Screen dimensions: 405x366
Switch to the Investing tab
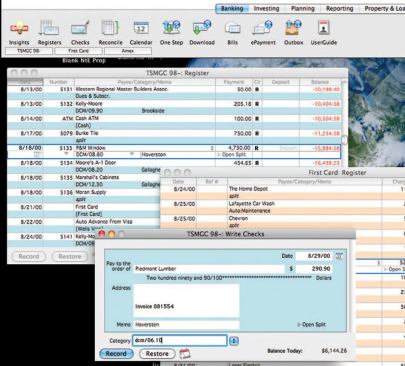click(x=266, y=9)
